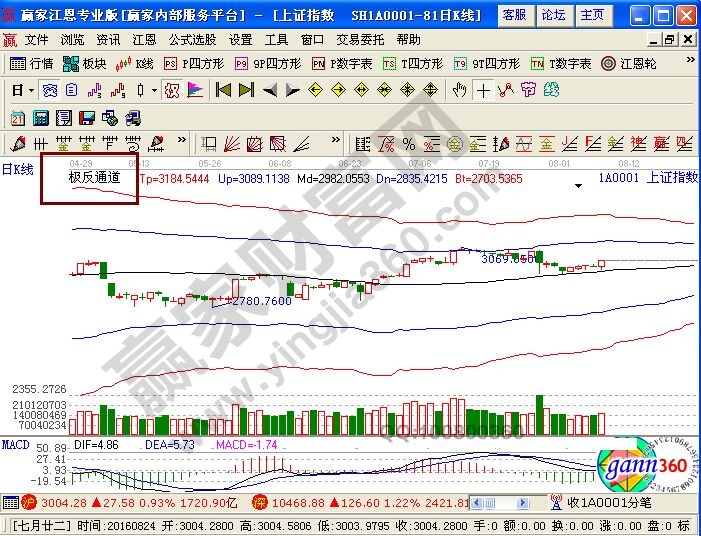
Task: Expand the Gann tools overflow chevron
Action: click(x=335, y=140)
